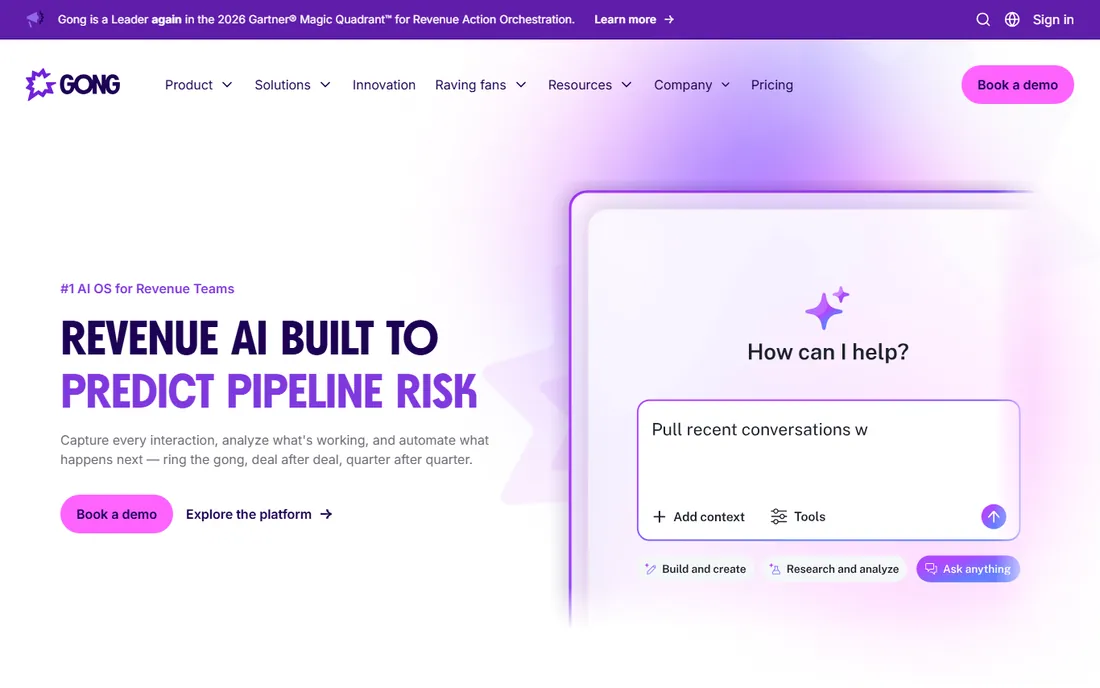
Task: Expand the Company menu chevron
Action: click(x=725, y=85)
